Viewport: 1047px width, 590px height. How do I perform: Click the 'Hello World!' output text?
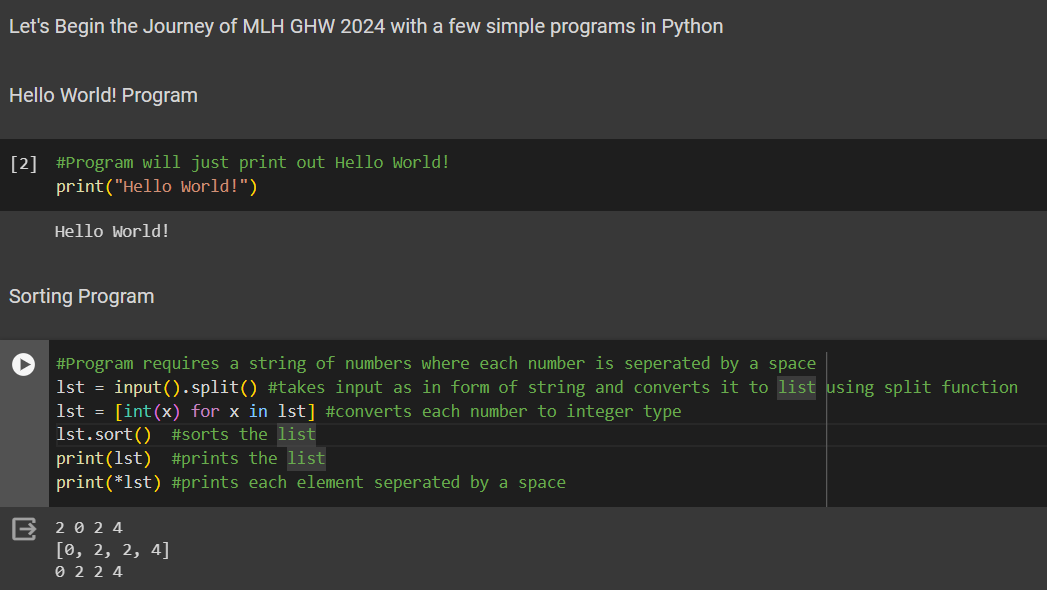(112, 232)
